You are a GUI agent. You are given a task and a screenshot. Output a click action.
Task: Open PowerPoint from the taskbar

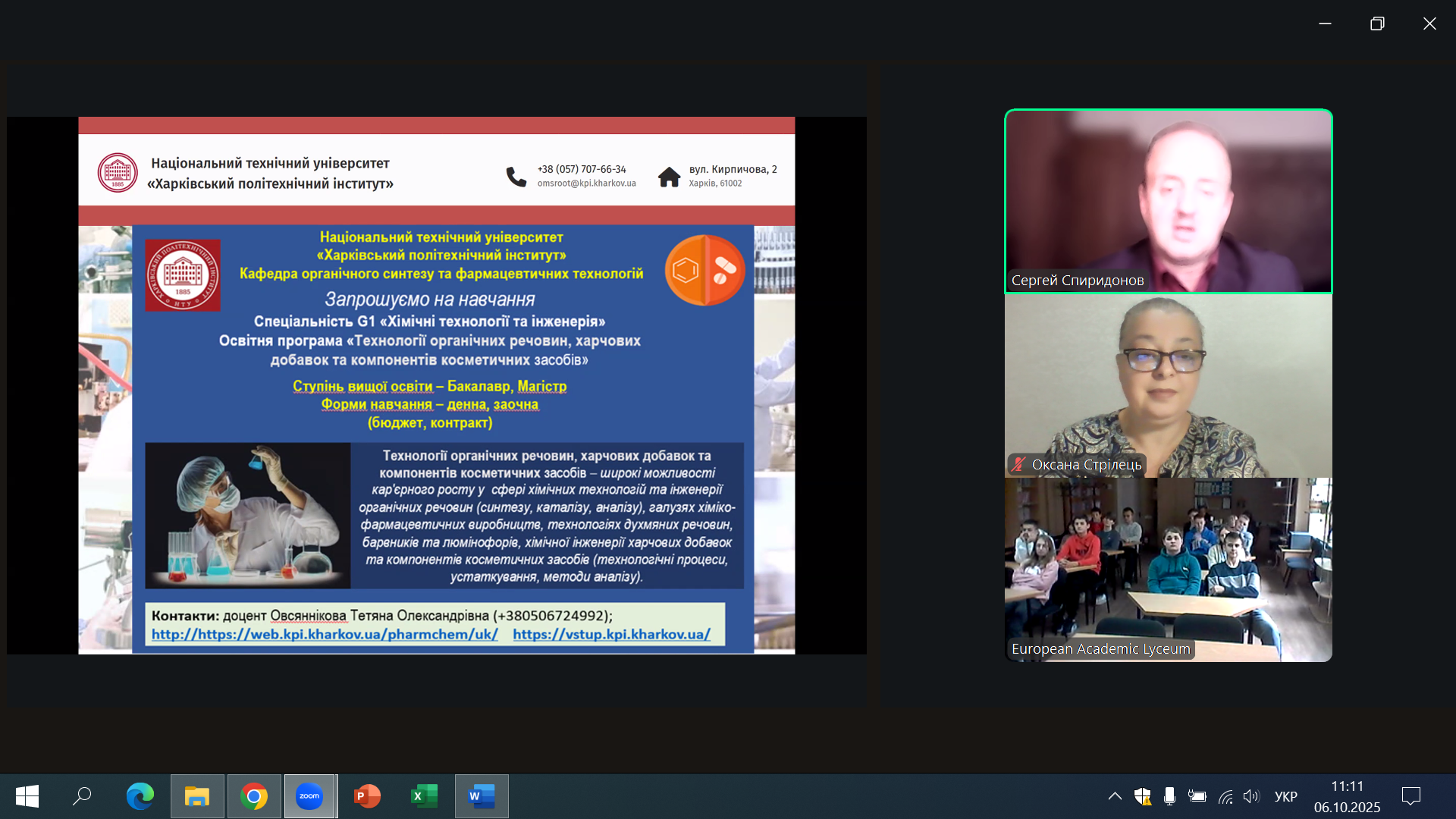pyautogui.click(x=367, y=796)
